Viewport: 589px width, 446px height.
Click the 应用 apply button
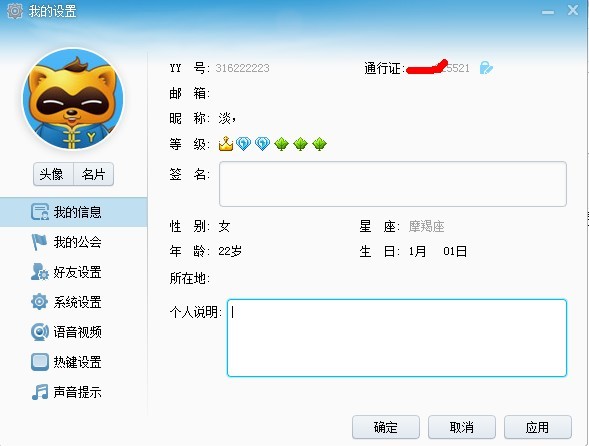point(538,427)
